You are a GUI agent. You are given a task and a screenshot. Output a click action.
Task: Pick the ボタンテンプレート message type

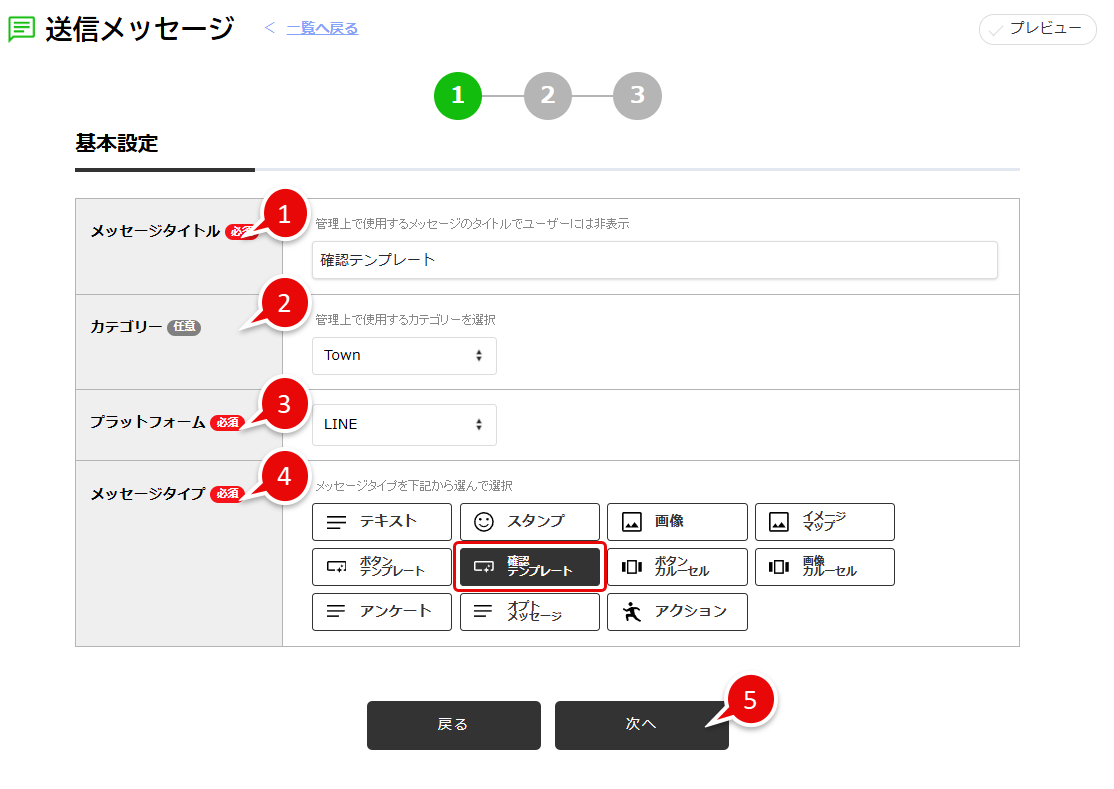tap(381, 566)
